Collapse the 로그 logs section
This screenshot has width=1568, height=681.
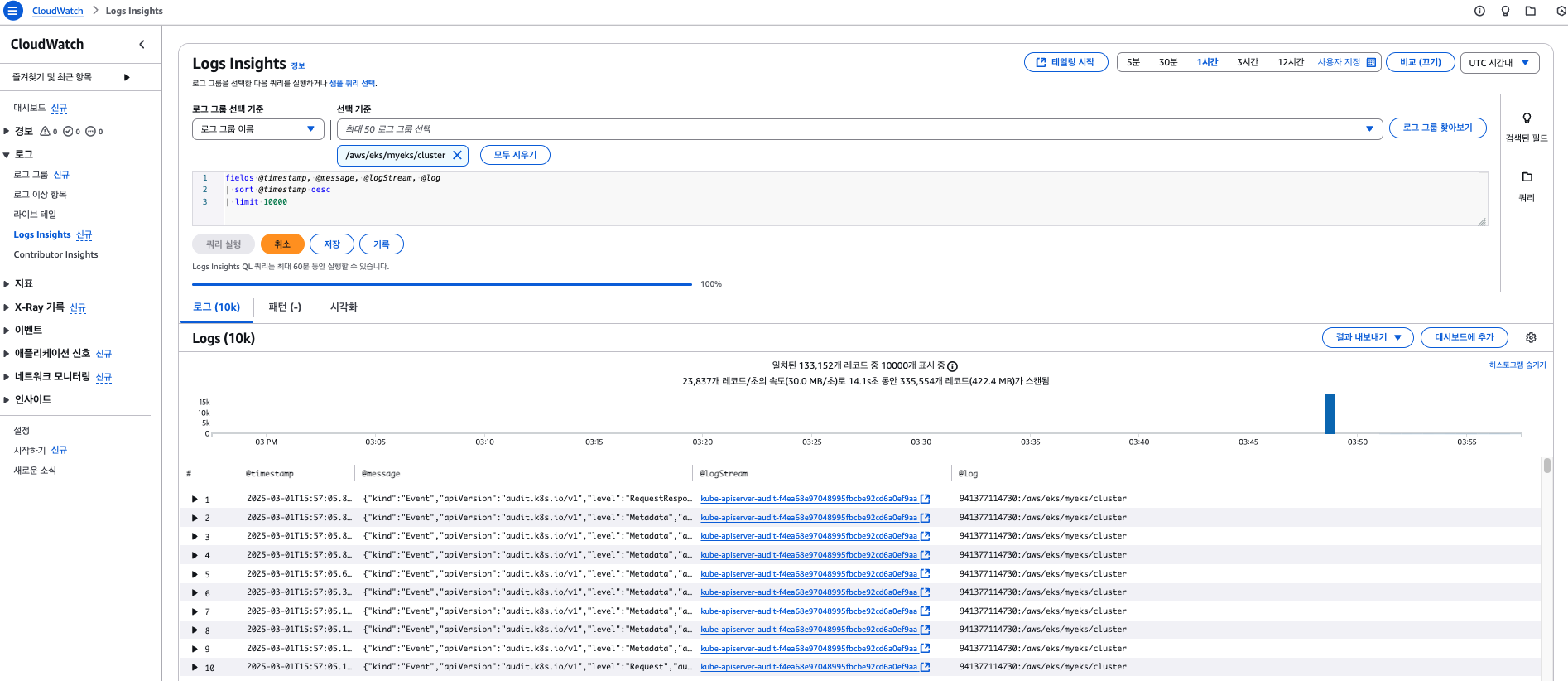click(7, 154)
